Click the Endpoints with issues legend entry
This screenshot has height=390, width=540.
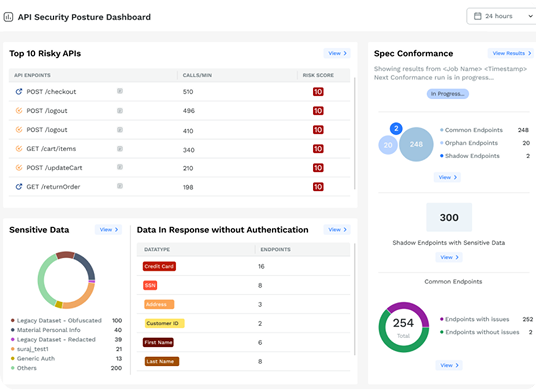point(486,319)
